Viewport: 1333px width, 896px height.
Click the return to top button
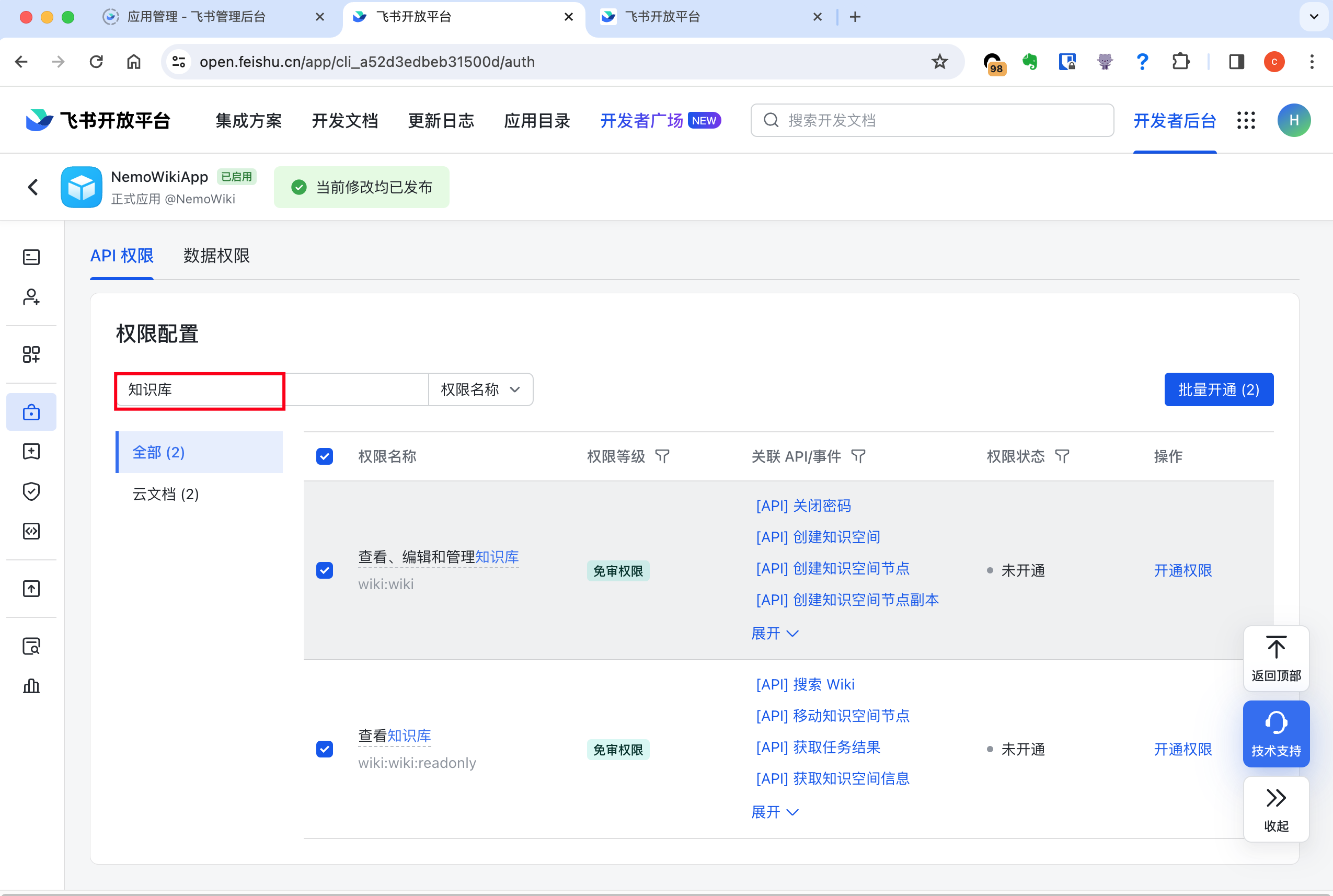[1276, 659]
